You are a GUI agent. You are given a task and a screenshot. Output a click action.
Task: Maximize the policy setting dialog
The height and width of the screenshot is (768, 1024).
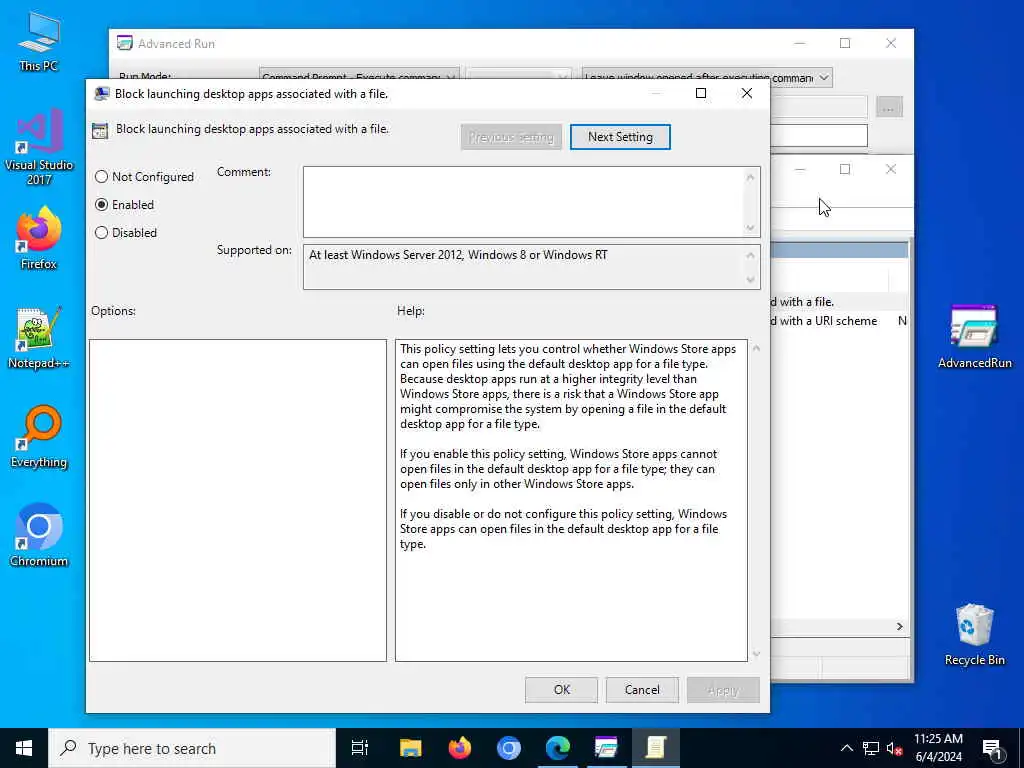[701, 93]
